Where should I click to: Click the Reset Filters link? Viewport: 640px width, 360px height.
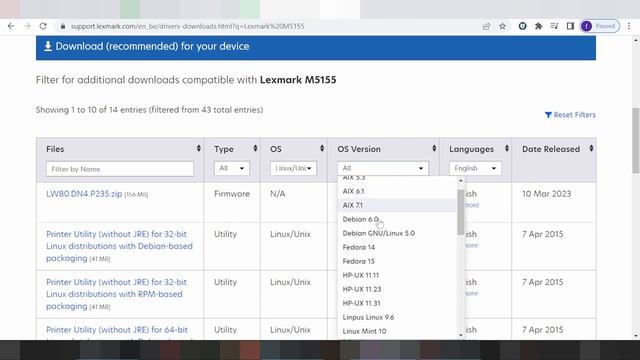[570, 115]
